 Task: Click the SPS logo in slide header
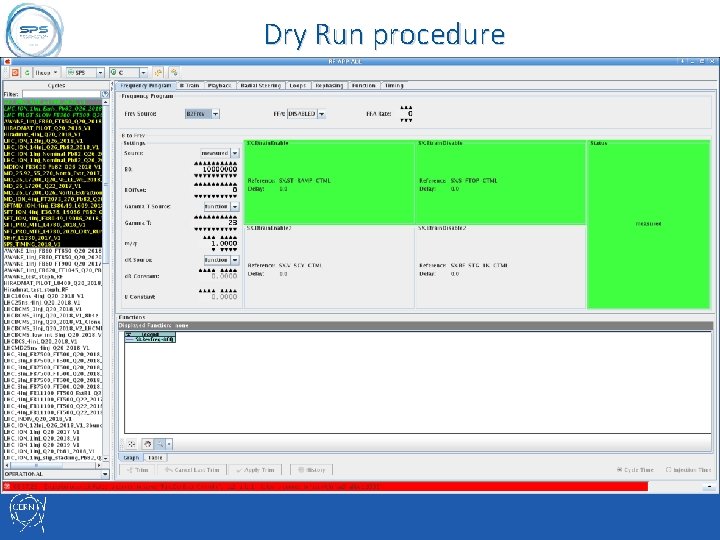(x=34, y=30)
